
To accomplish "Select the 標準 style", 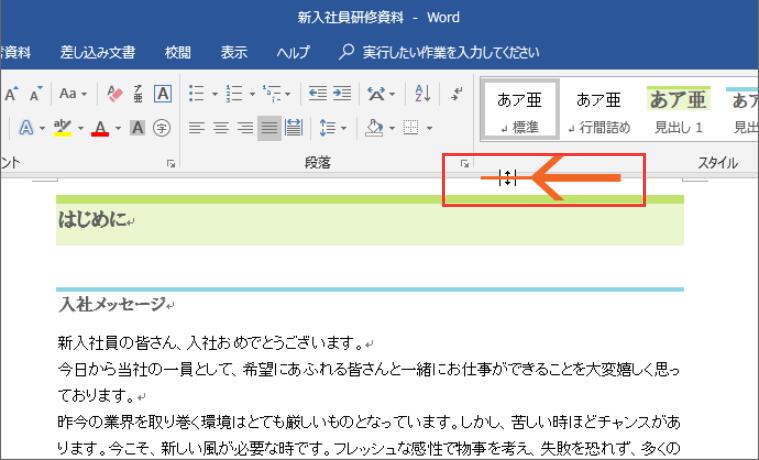I will [520, 110].
